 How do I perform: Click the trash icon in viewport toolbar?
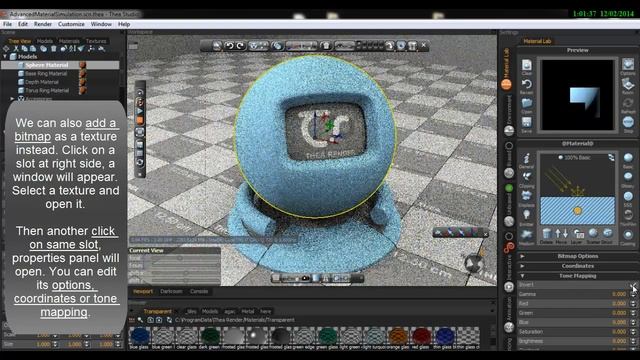coord(326,46)
